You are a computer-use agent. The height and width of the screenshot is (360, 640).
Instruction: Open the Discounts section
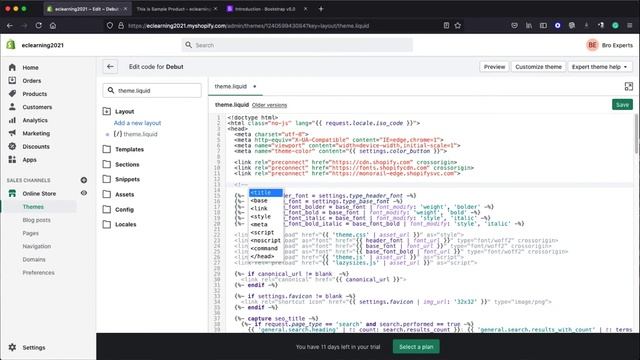tap(36, 146)
